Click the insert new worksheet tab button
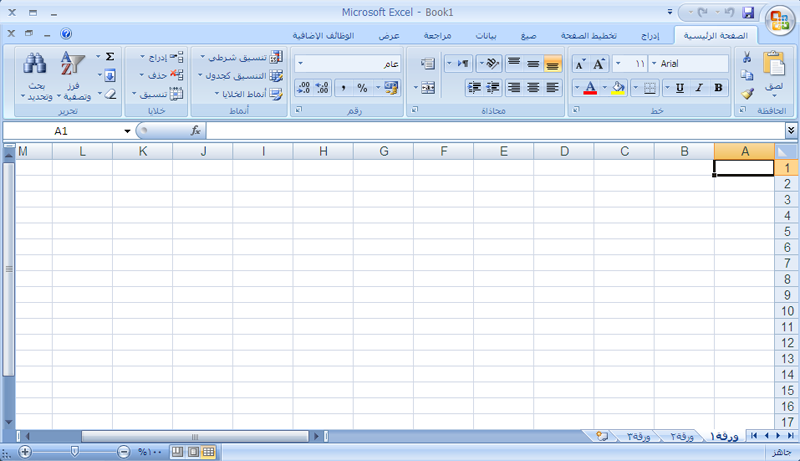800x461 pixels. (602, 437)
